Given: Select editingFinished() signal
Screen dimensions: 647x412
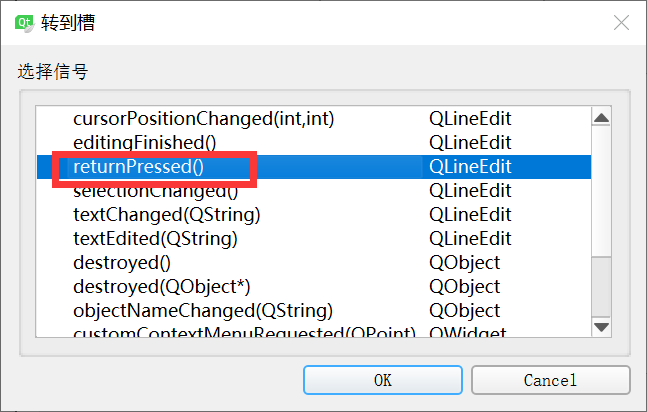Looking at the screenshot, I should [x=144, y=143].
